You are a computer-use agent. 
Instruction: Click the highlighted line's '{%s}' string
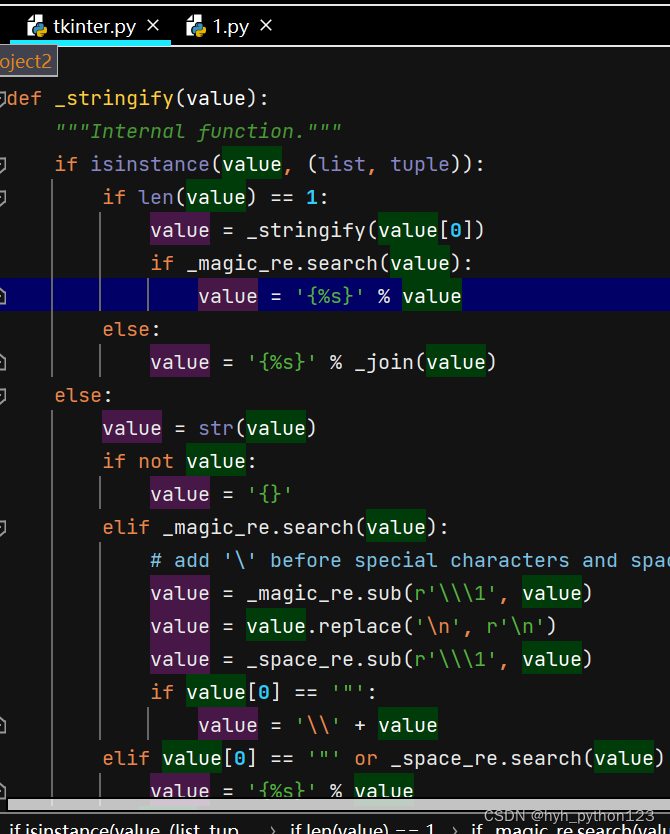point(330,296)
